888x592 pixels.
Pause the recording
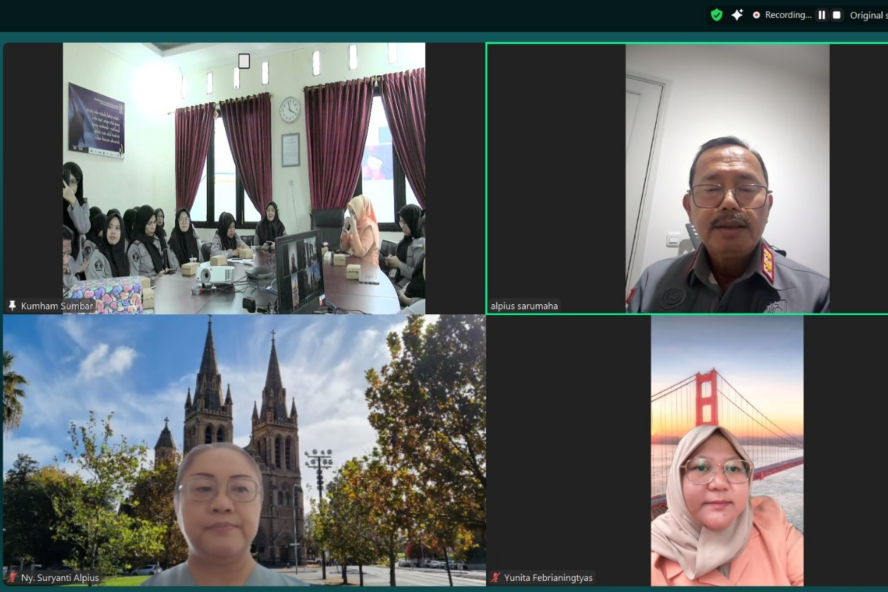pos(822,15)
